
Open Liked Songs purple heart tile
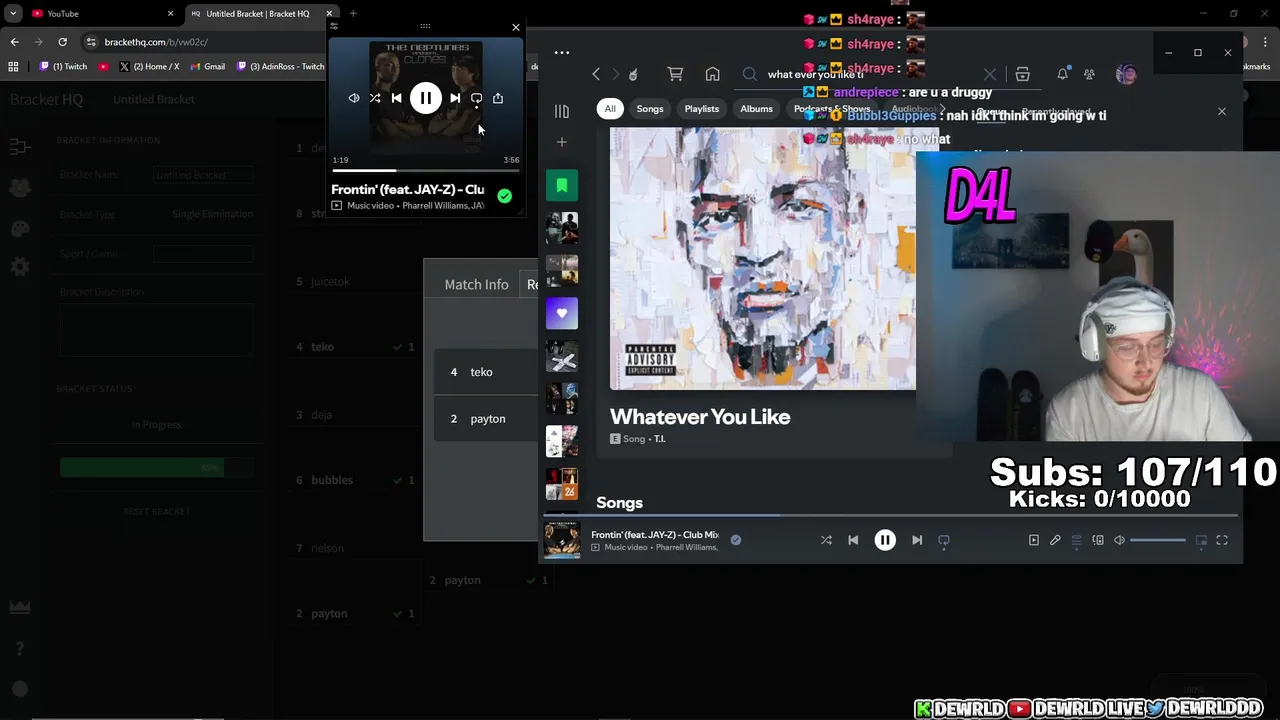562,313
